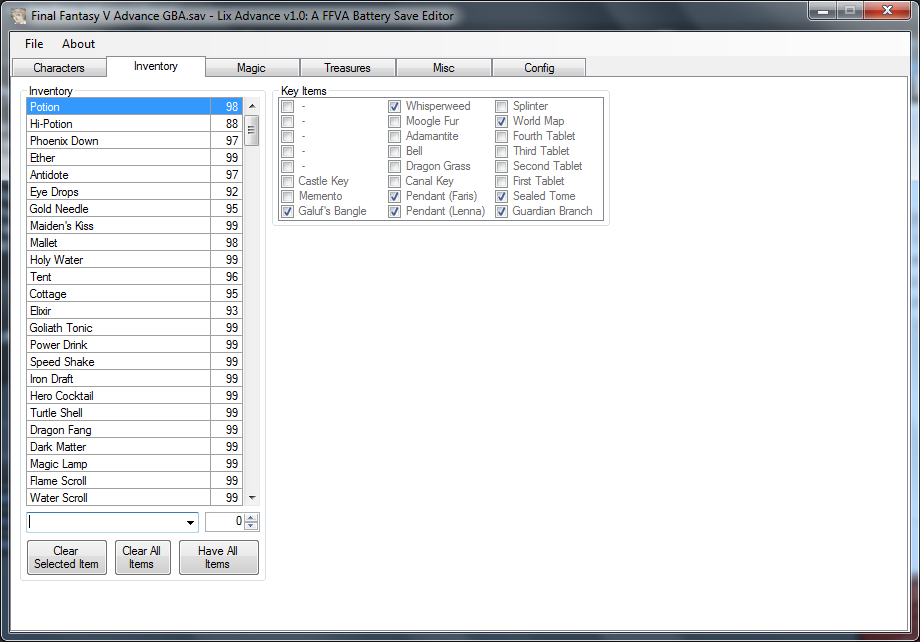
Task: Check the Third Tablet box
Action: [x=502, y=151]
